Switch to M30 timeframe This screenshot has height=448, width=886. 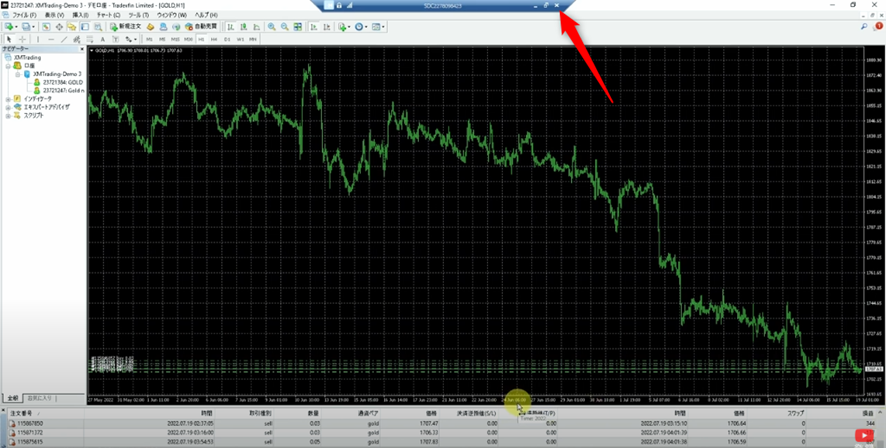[188, 39]
